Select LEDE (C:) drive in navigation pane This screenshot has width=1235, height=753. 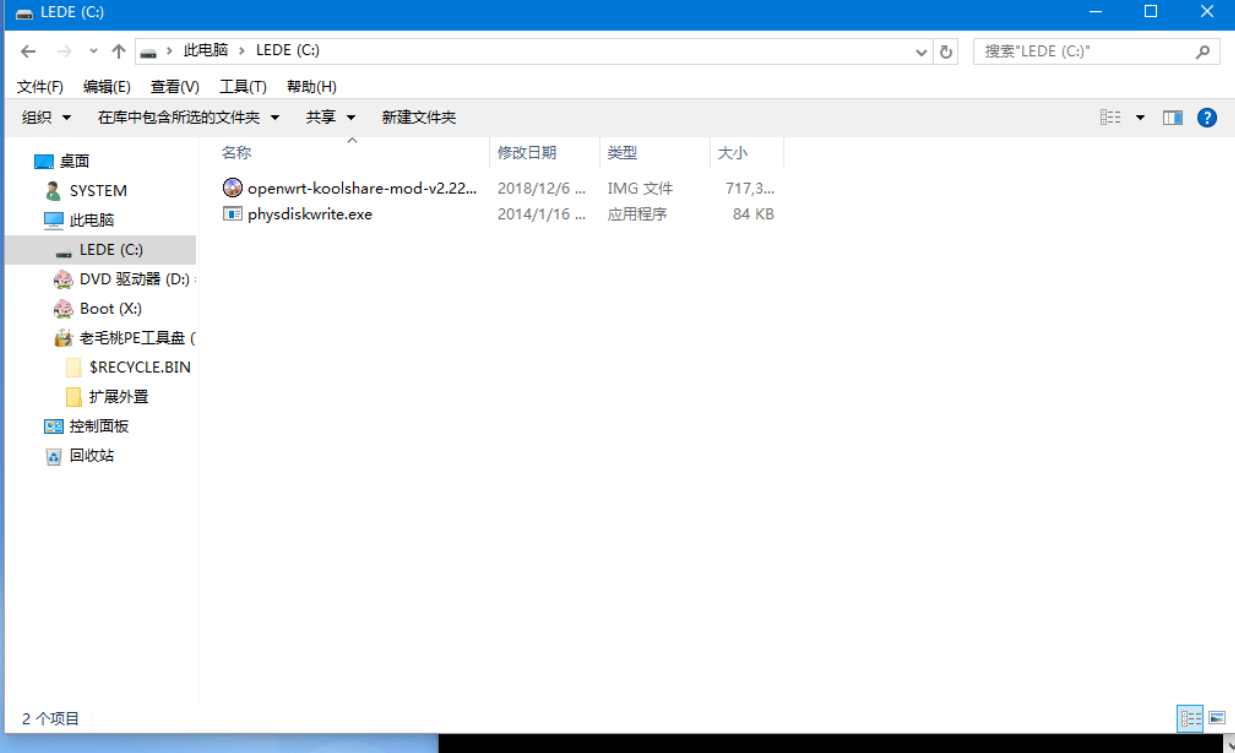111,250
